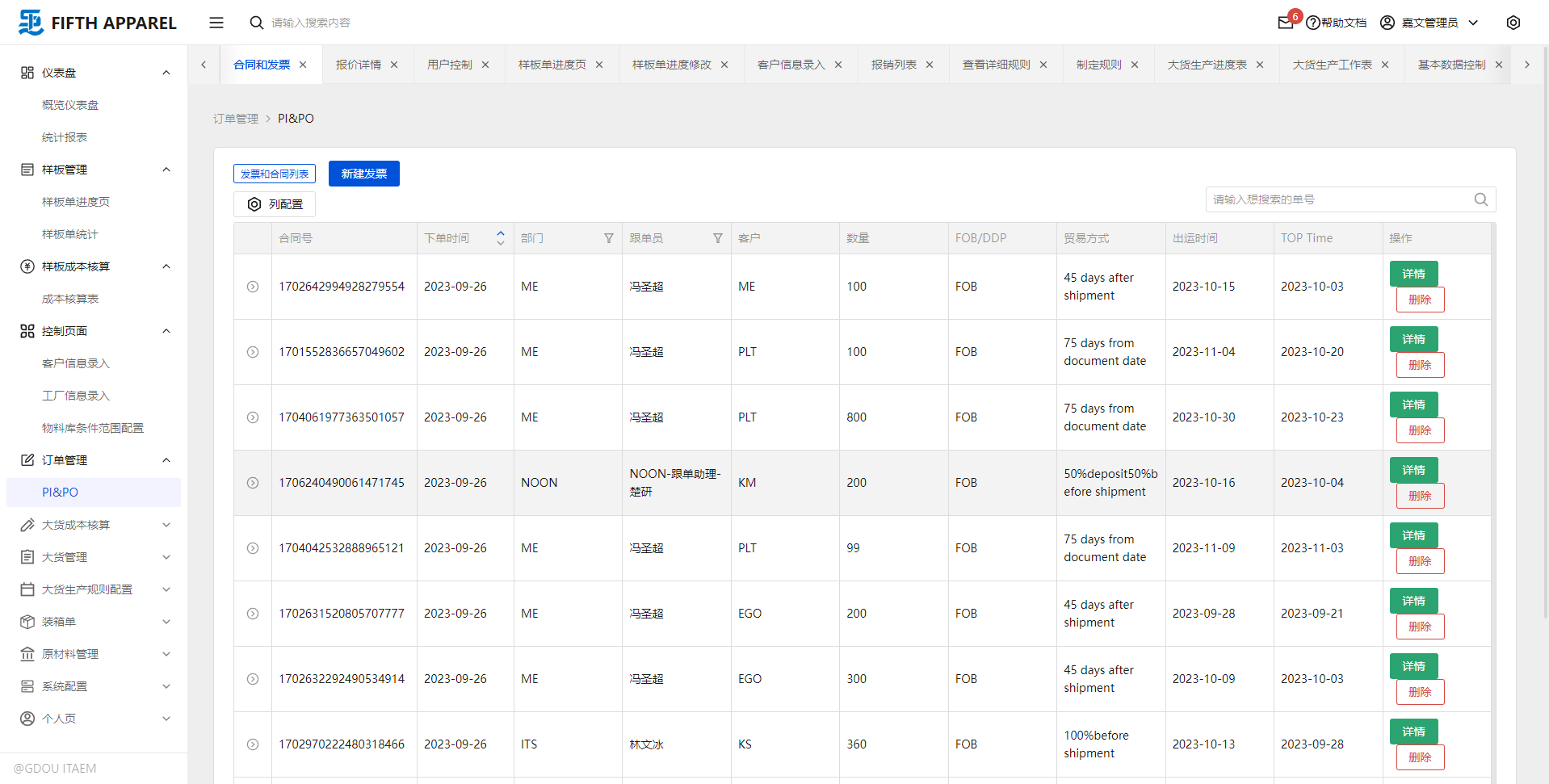The height and width of the screenshot is (784, 1549).
Task: Click the top search magnifier icon
Action: tap(257, 23)
